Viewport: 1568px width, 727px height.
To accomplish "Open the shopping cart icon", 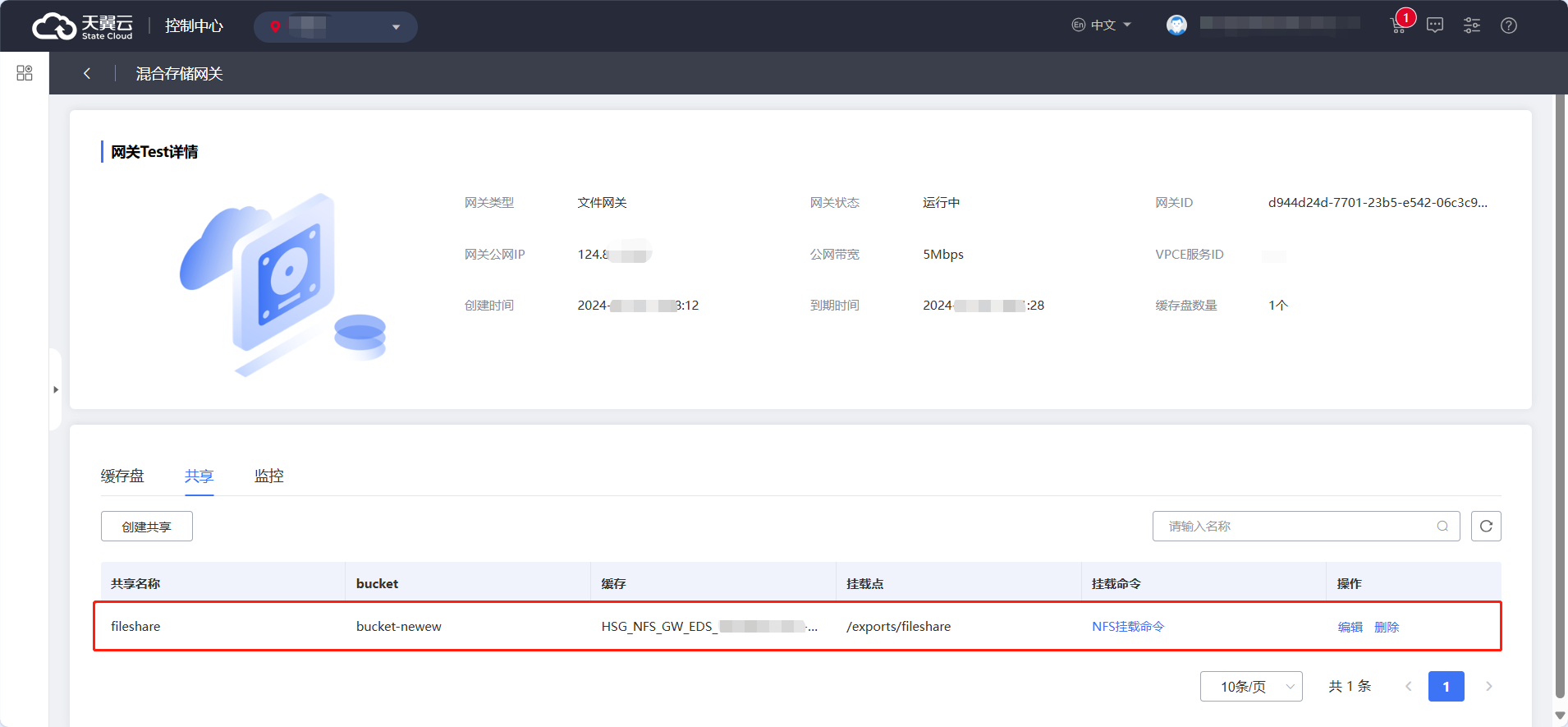I will pos(1399,25).
